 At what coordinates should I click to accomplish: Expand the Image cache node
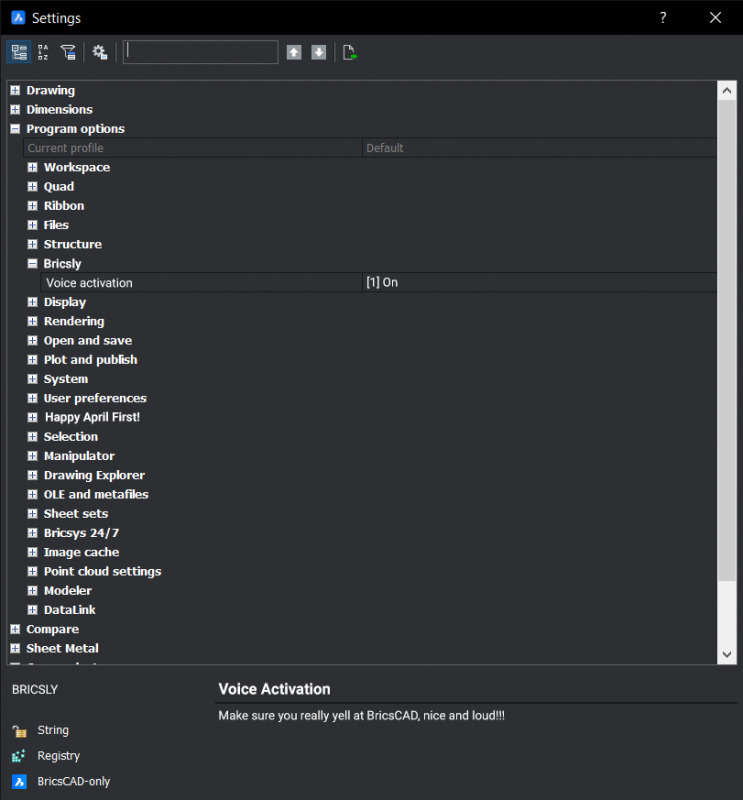tap(32, 553)
